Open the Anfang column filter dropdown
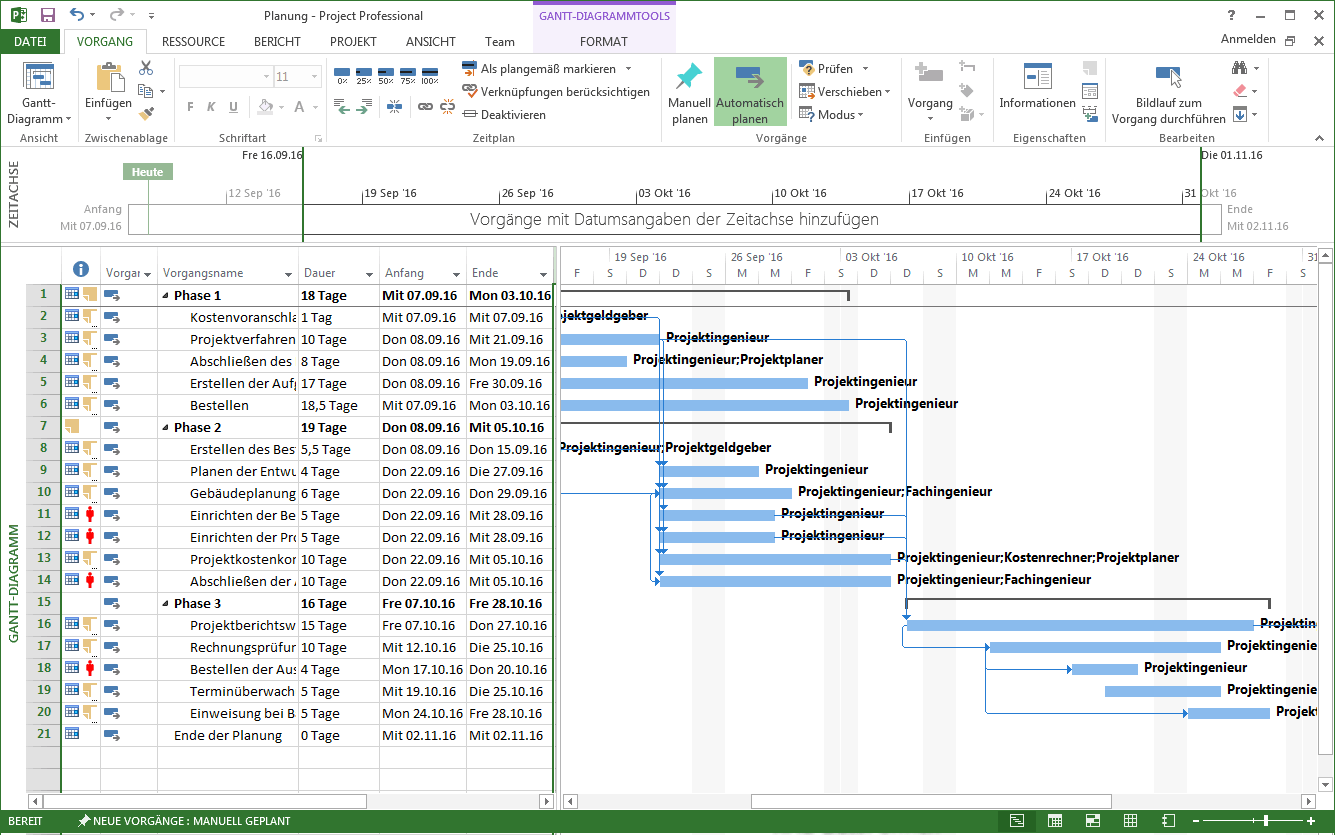The width and height of the screenshot is (1335, 835). point(456,274)
